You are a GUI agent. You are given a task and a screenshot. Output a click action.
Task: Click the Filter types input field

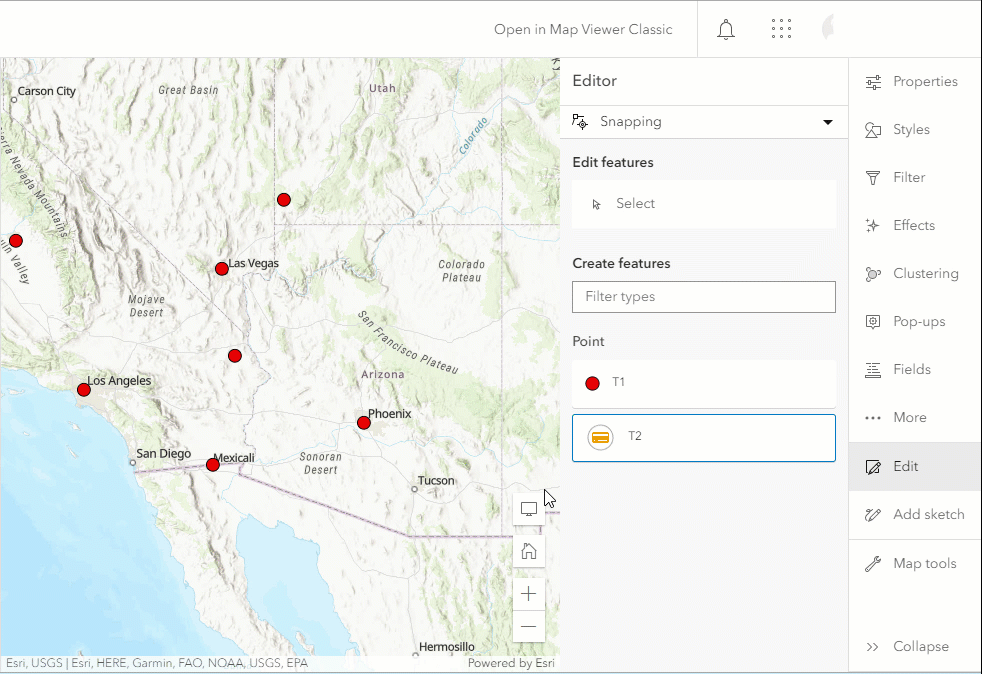point(703,297)
